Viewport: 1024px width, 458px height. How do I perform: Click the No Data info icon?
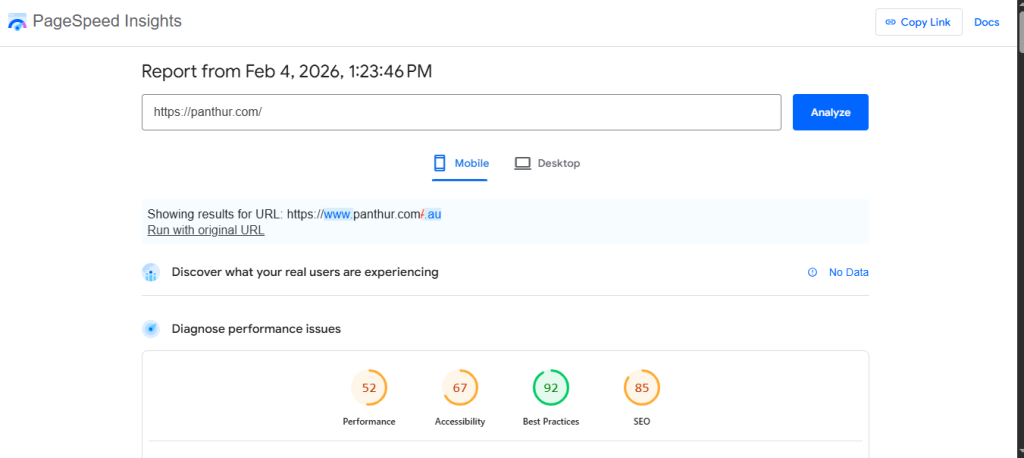click(812, 272)
